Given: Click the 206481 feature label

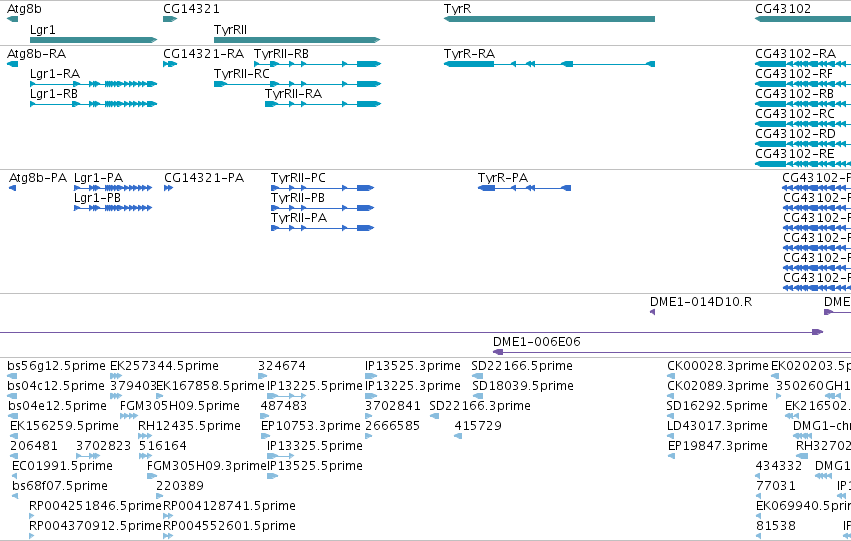Looking at the screenshot, I should (34, 447).
